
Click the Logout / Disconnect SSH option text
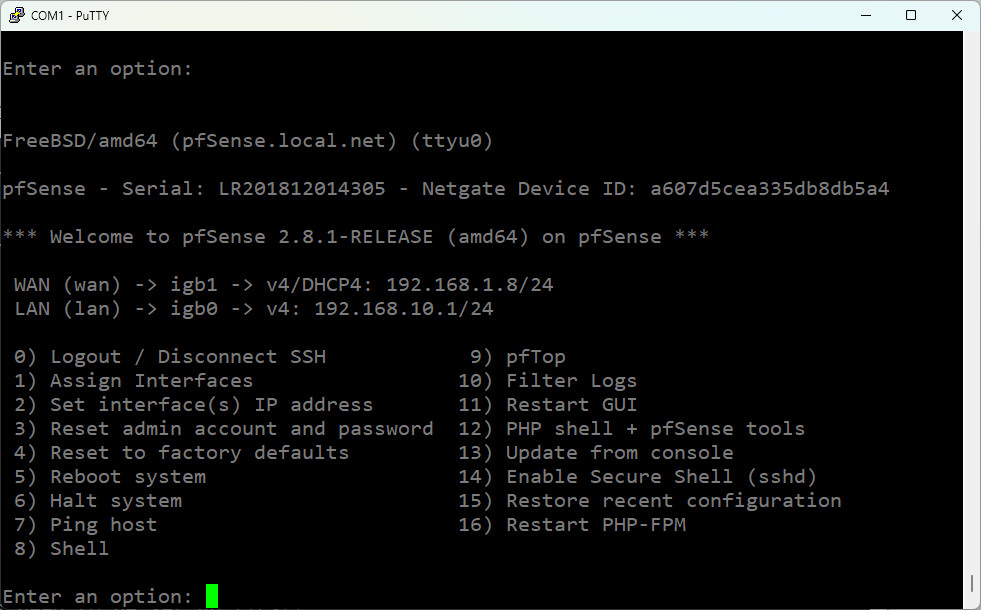(188, 357)
